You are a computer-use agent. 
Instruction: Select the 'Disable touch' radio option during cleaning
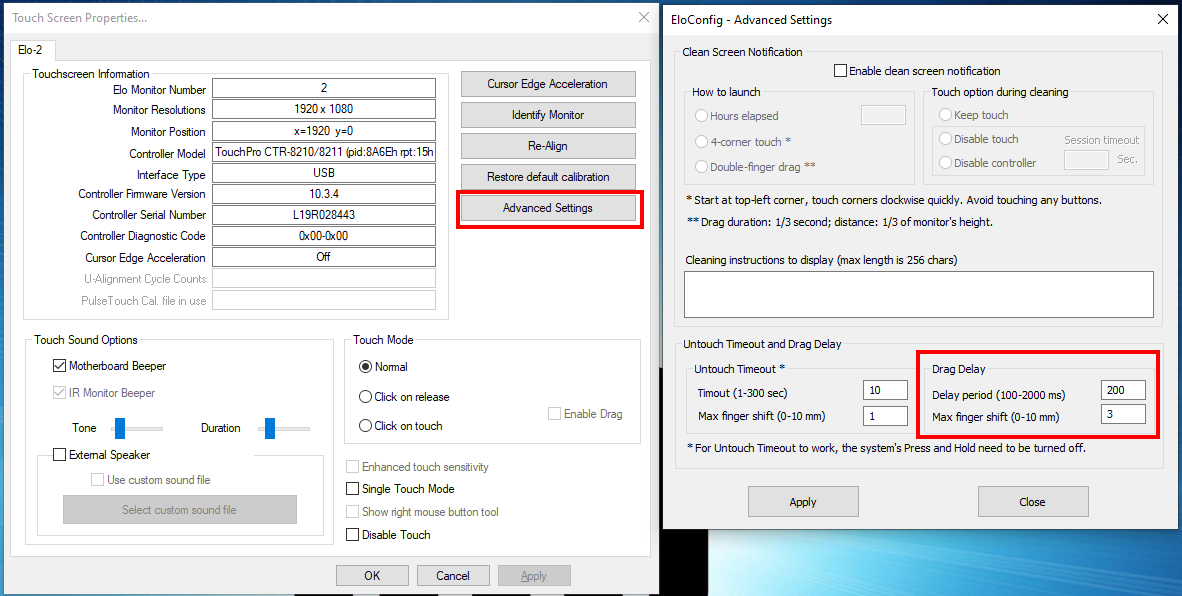[945, 139]
